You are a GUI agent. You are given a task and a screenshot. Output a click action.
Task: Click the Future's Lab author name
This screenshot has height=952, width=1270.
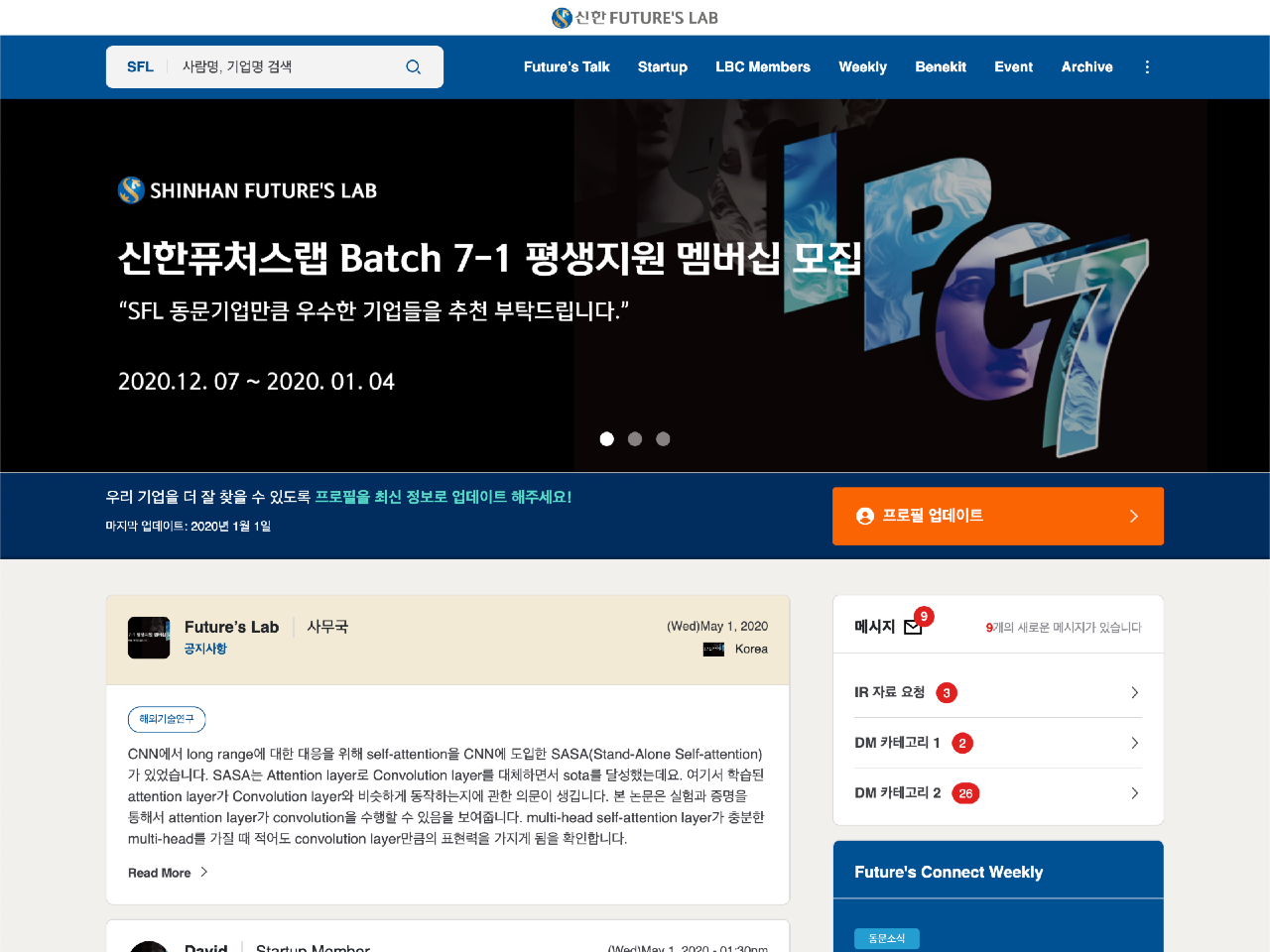point(231,627)
